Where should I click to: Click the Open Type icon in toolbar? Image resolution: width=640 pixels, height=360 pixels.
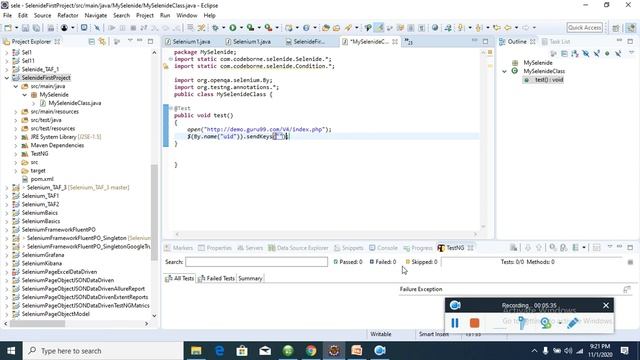point(326,28)
